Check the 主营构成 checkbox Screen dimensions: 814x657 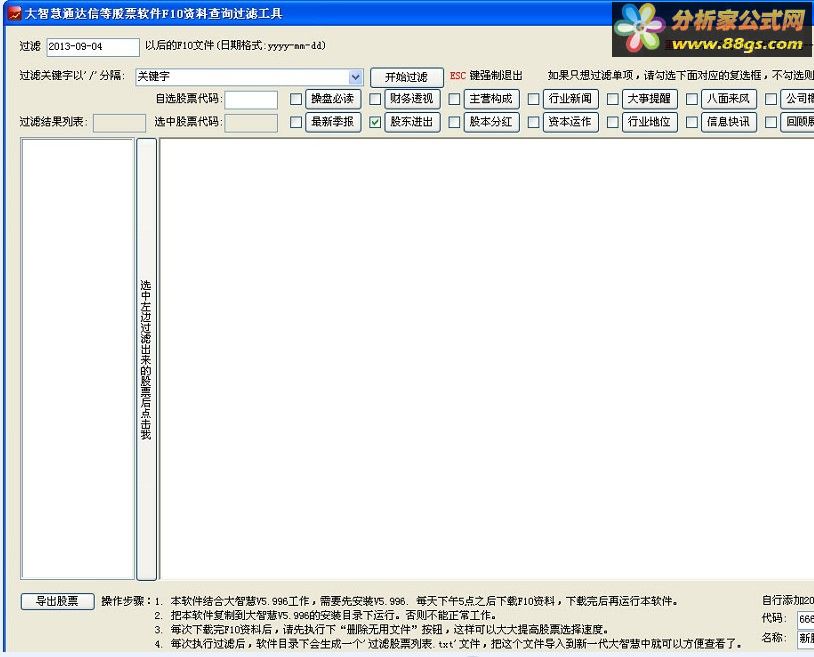[x=454, y=99]
